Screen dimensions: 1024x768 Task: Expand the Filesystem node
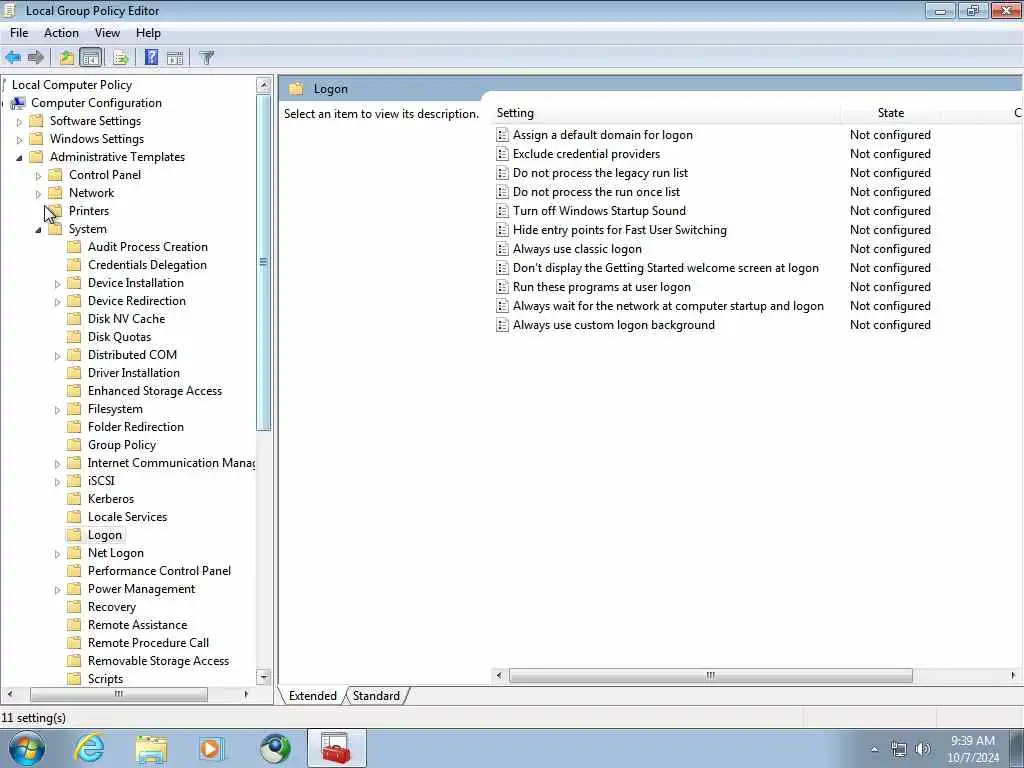click(x=57, y=410)
